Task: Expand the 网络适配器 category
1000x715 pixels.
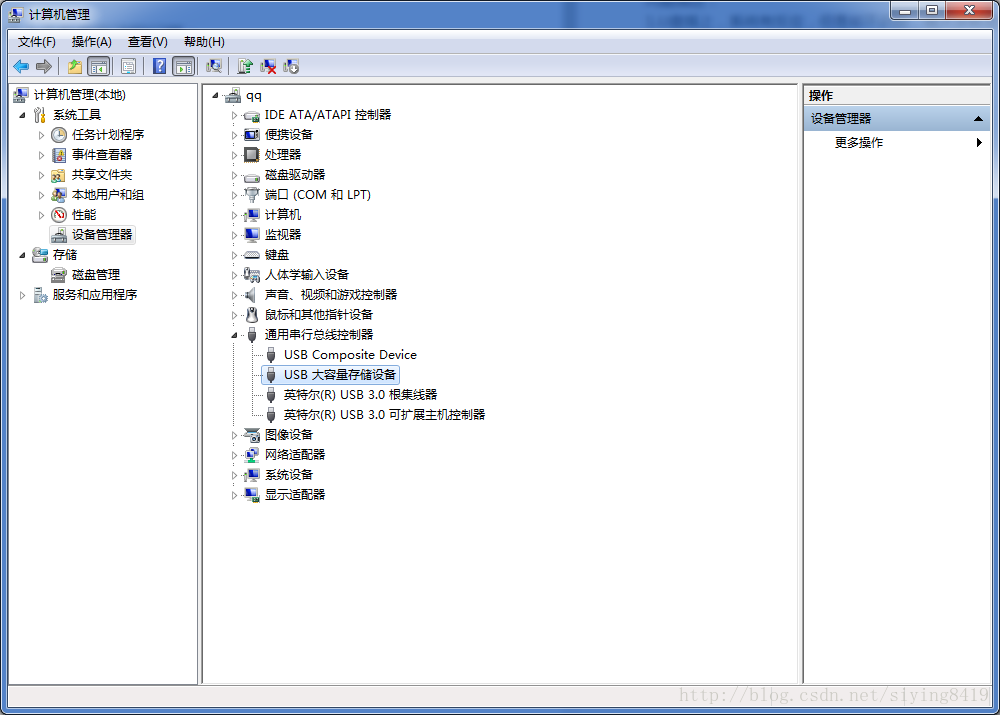Action: pyautogui.click(x=234, y=455)
